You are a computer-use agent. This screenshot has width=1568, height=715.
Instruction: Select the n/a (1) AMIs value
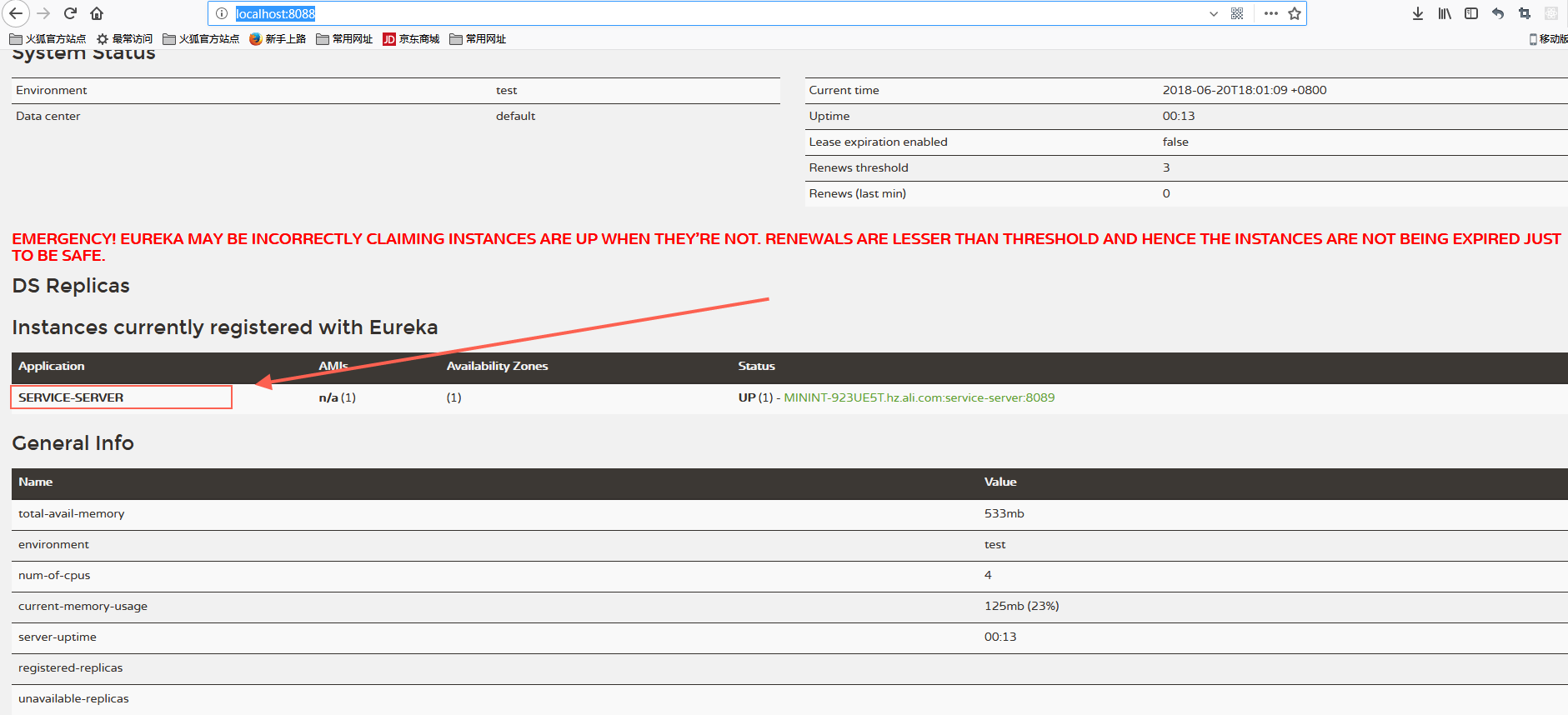pyautogui.click(x=337, y=397)
